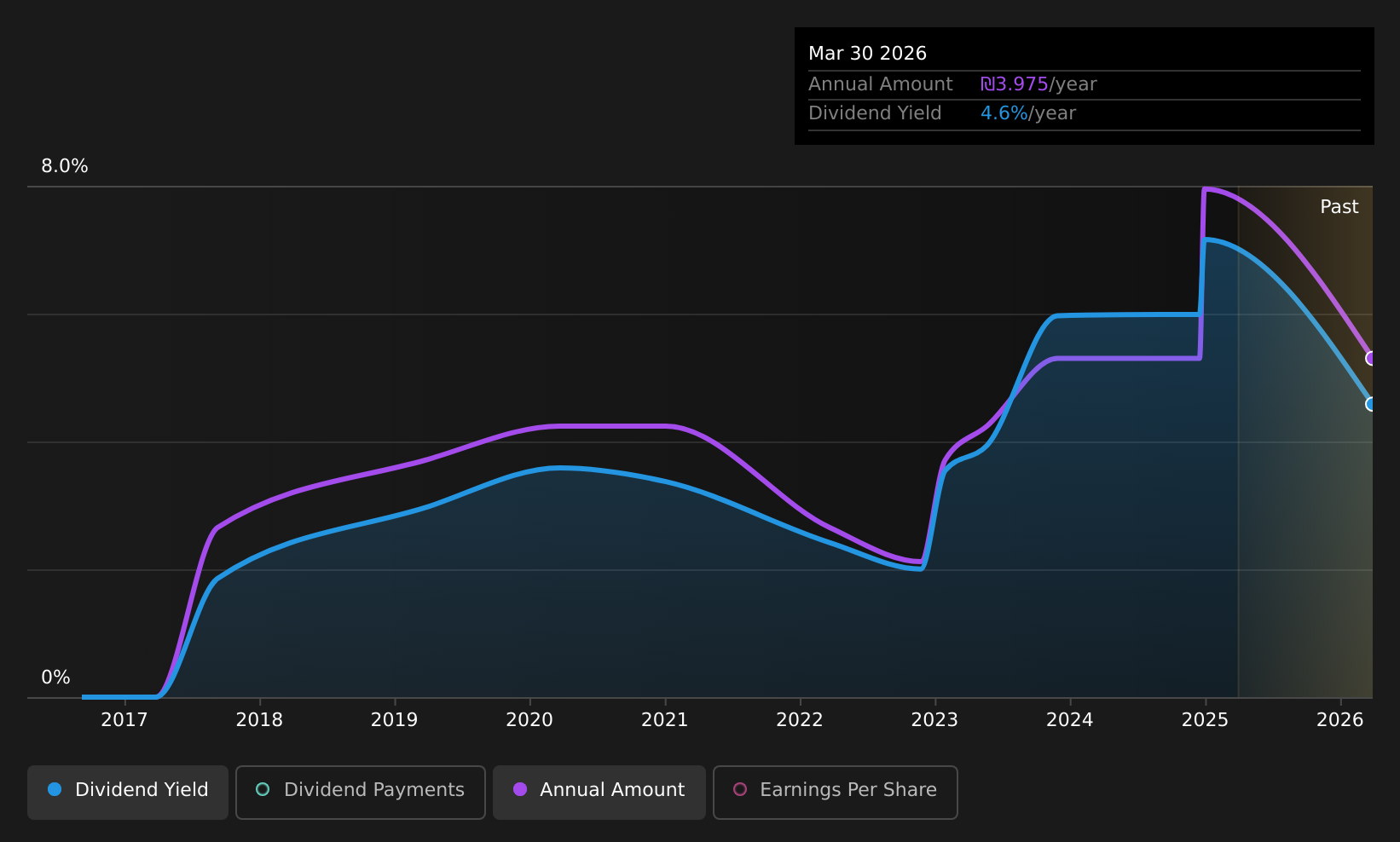This screenshot has height=842, width=1400.
Task: Click the 2022 x-axis year label
Action: [800, 720]
